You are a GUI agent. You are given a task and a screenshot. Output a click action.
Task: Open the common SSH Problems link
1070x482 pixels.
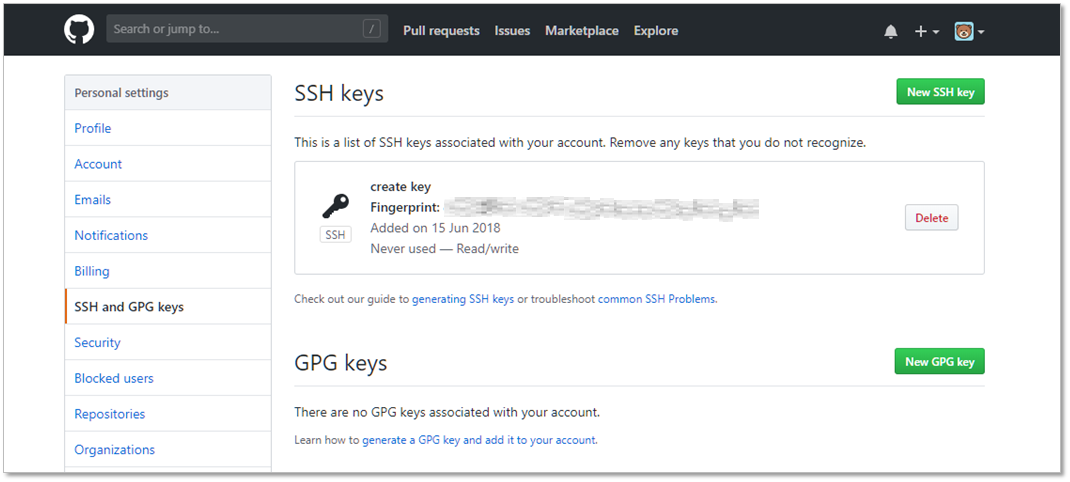click(656, 299)
